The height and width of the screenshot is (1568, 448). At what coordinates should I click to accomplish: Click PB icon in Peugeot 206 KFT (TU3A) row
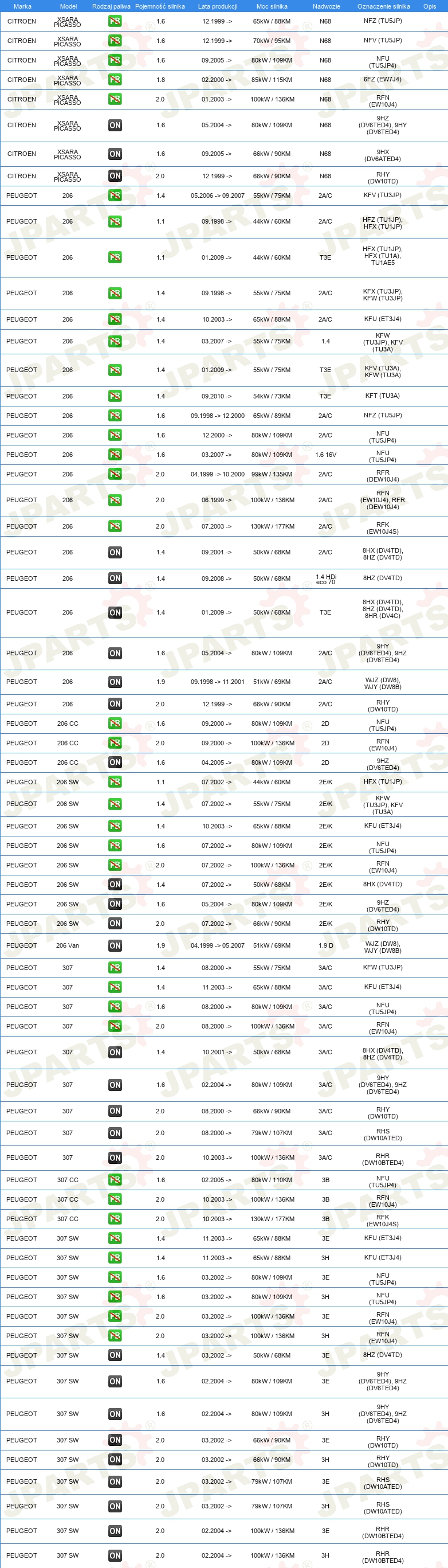point(115,396)
